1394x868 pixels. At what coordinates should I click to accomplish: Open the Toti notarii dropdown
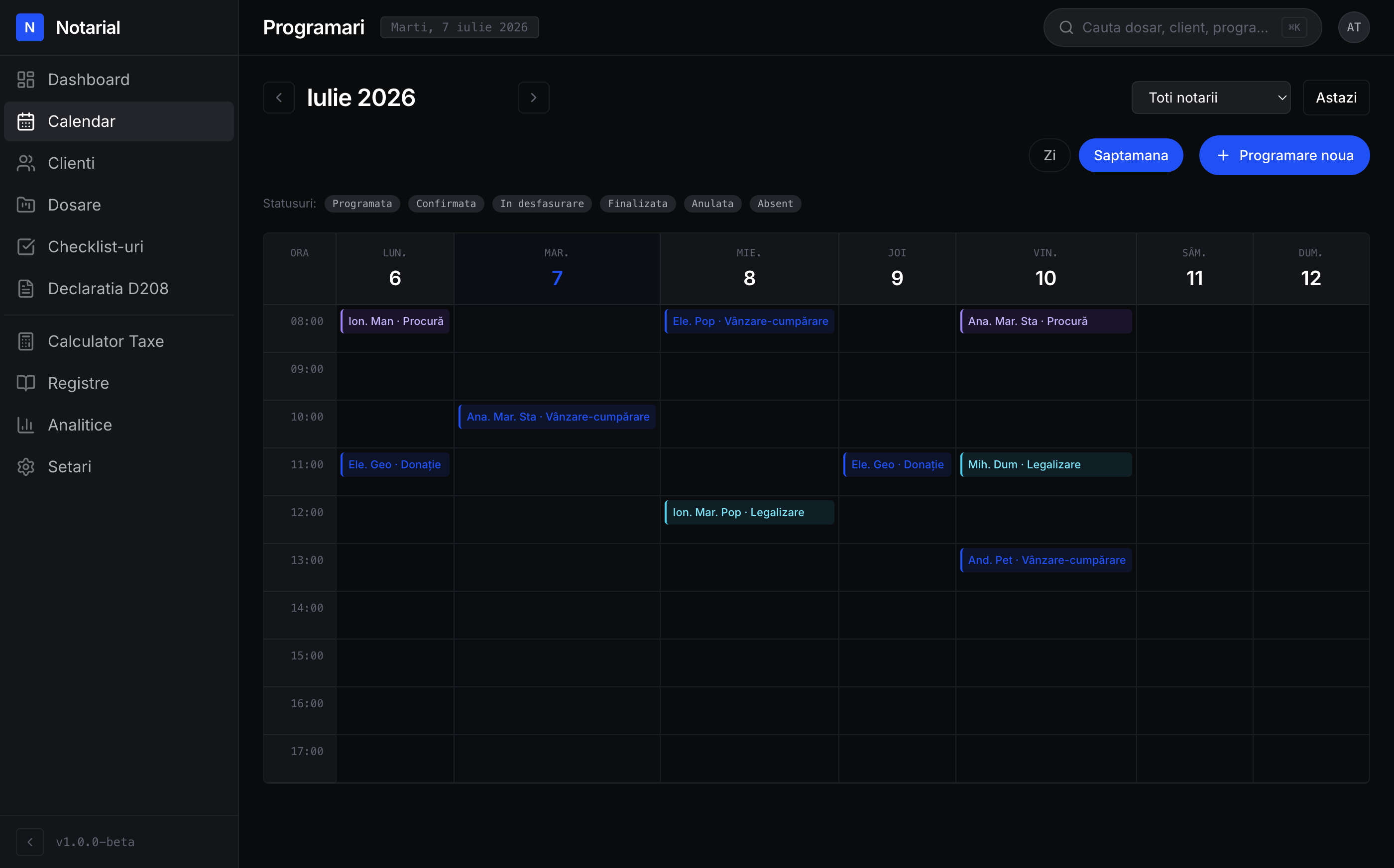[1211, 98]
